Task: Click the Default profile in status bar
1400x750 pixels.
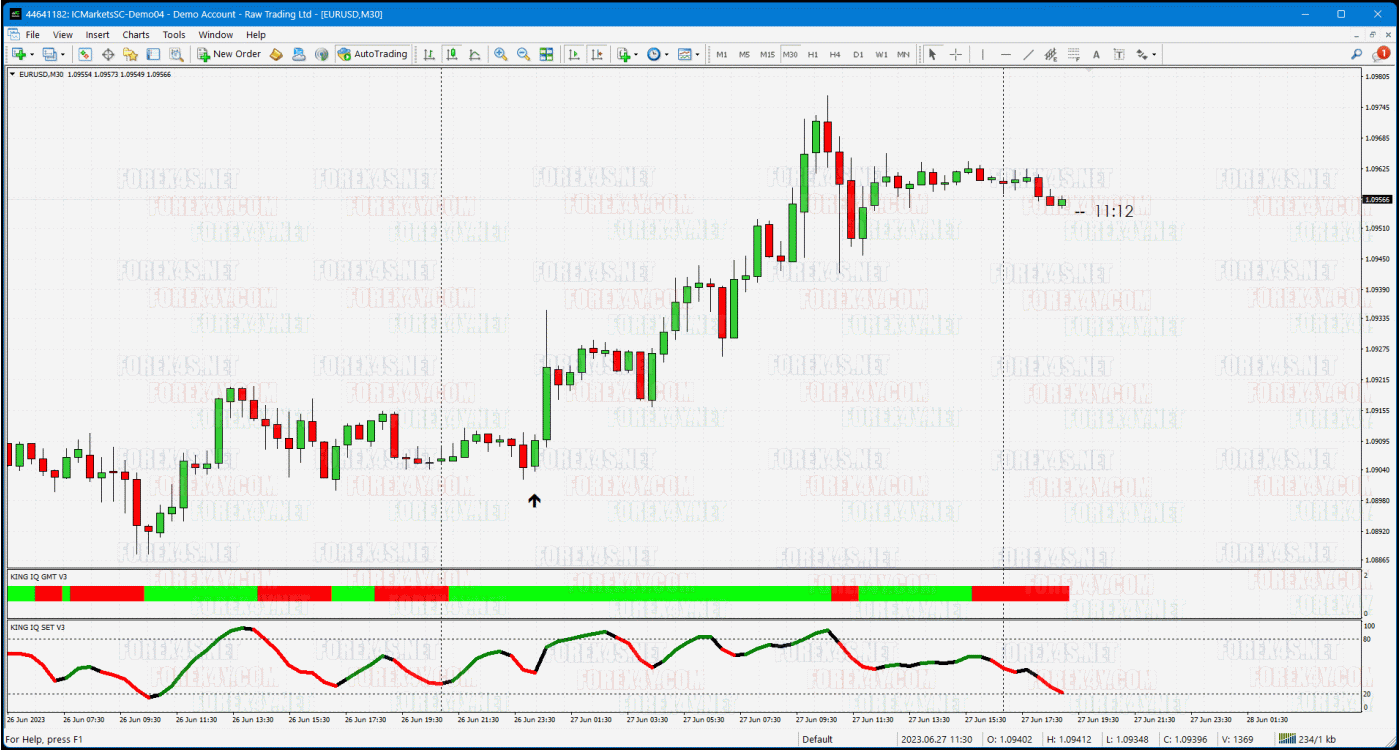Action: [815, 740]
